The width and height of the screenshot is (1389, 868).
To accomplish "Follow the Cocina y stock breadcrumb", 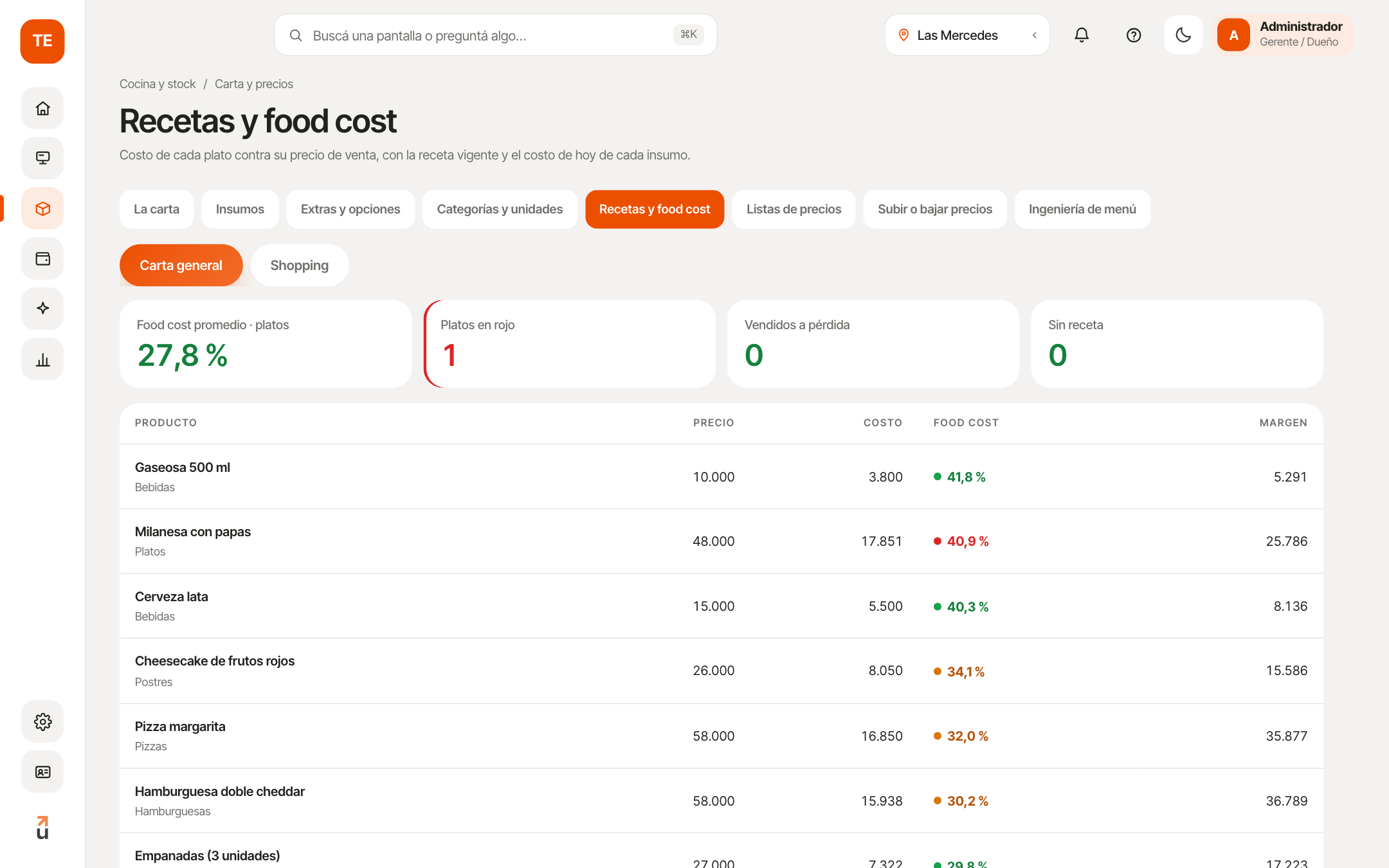I will (x=158, y=84).
